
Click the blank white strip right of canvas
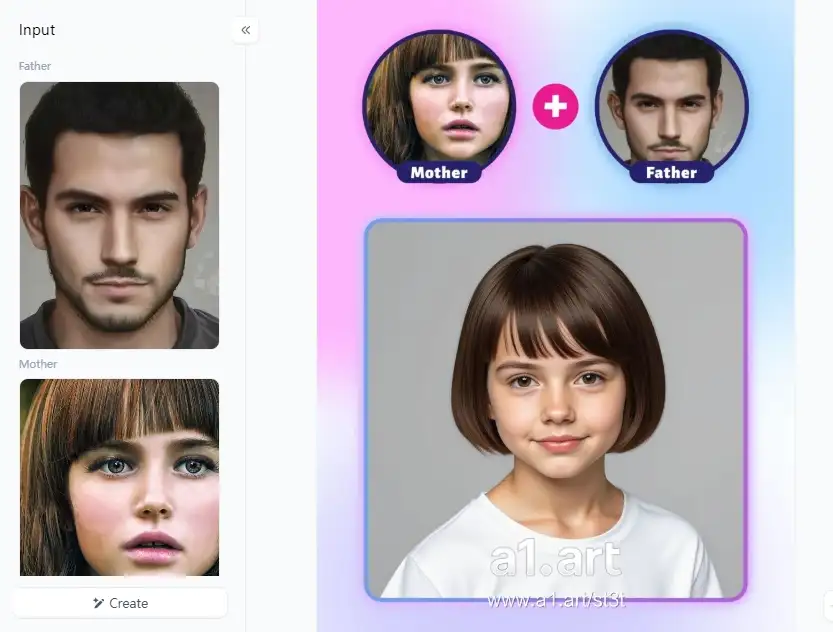(812, 300)
